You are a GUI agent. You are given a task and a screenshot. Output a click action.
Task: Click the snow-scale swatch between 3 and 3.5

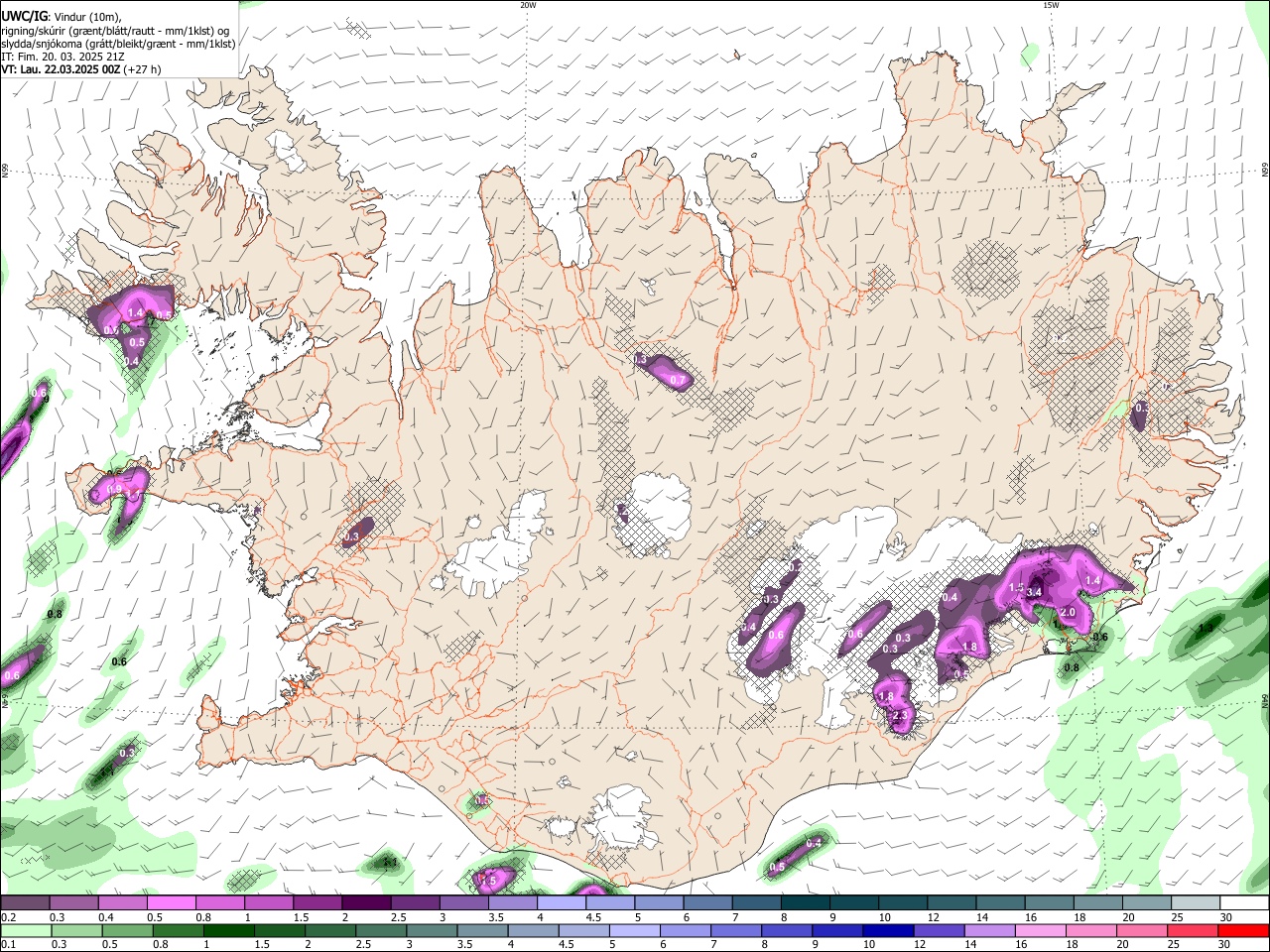tap(464, 903)
